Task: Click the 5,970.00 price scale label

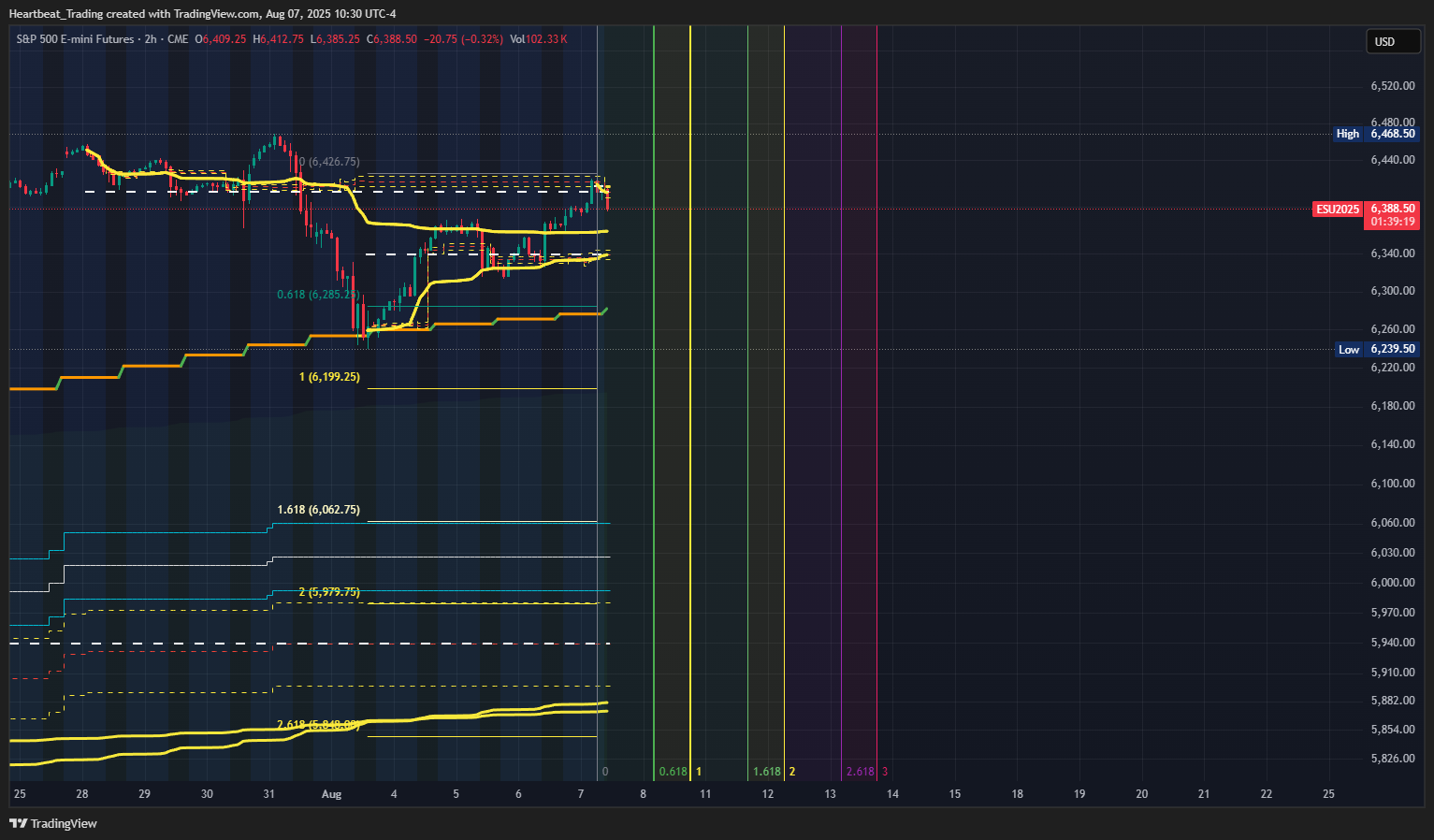Action: pyautogui.click(x=1393, y=613)
